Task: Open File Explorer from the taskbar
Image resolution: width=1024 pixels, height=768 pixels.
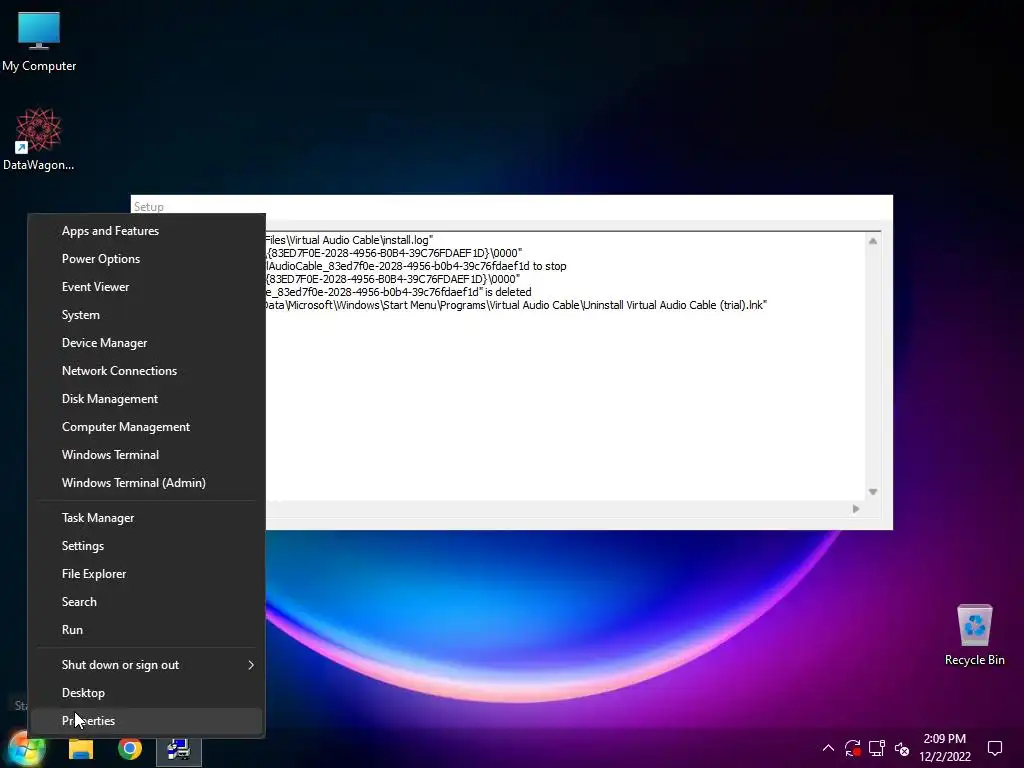Action: [x=81, y=749]
